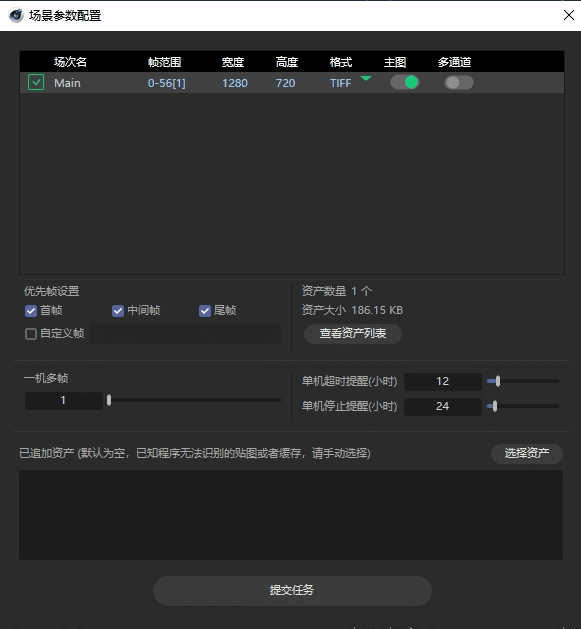Image resolution: width=581 pixels, height=629 pixels.
Task: Open 查看资产列表 button
Action: (353, 334)
